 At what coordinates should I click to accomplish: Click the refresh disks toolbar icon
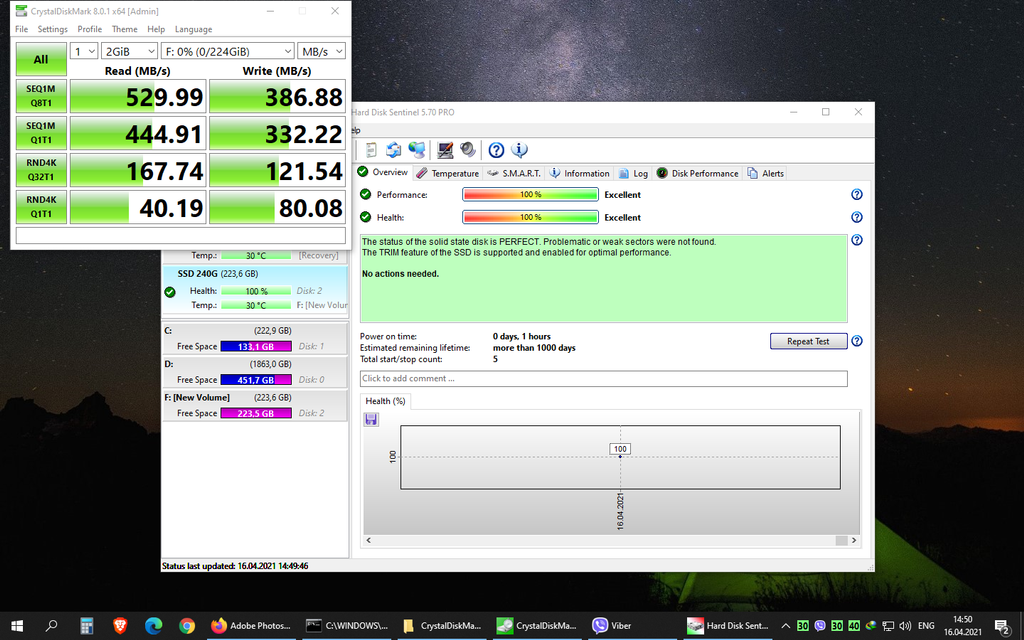pyautogui.click(x=393, y=150)
